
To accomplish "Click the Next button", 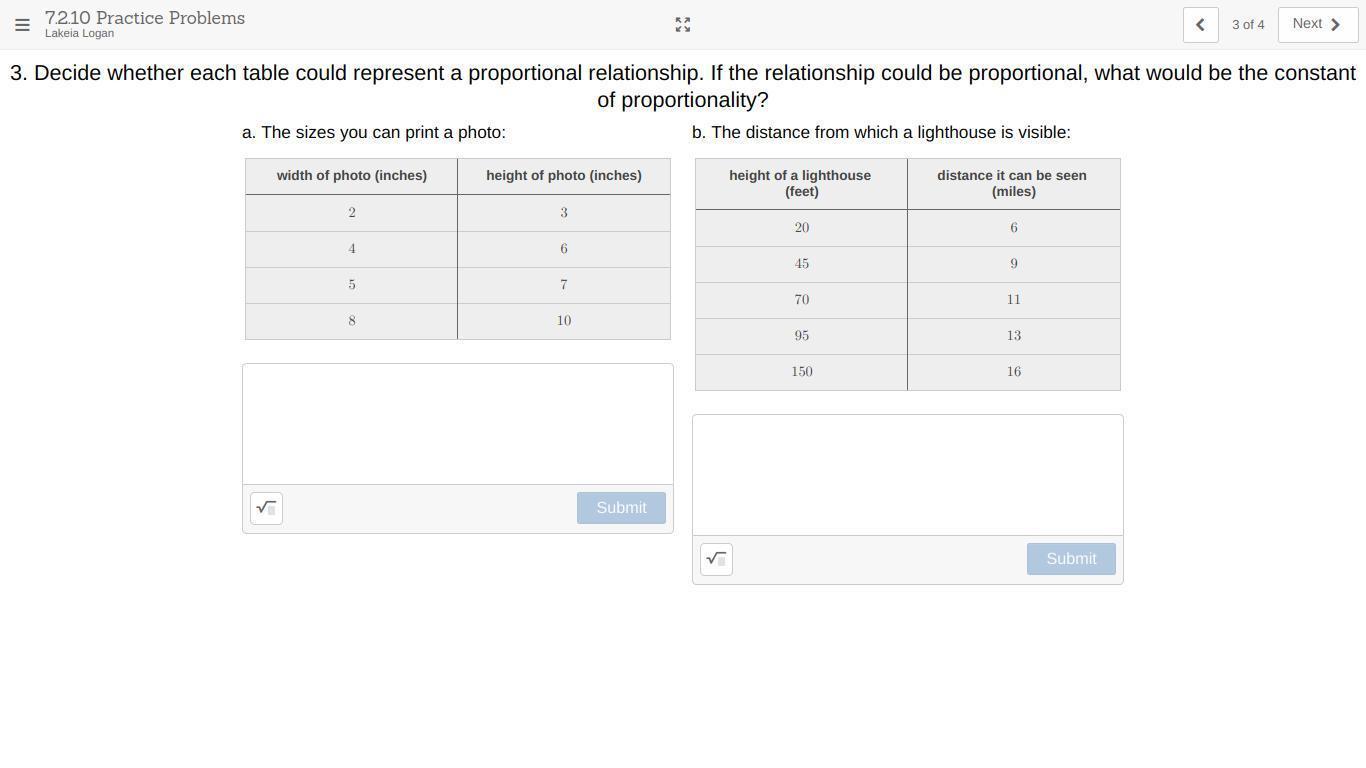I will pos(1317,25).
